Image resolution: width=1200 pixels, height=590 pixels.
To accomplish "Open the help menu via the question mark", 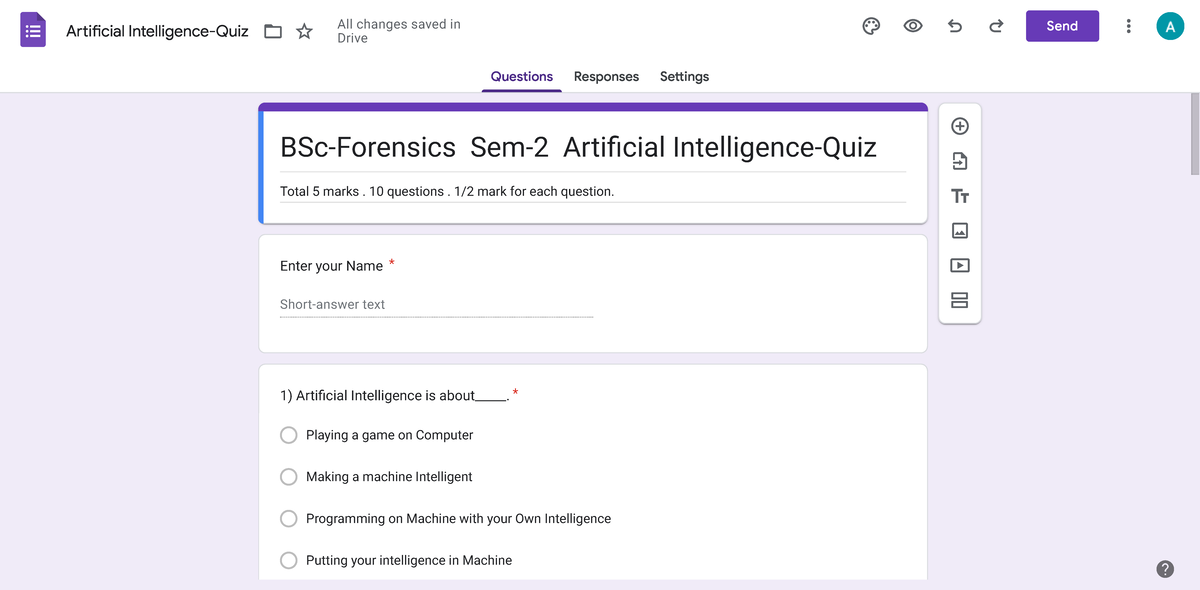I will click(x=1165, y=568).
